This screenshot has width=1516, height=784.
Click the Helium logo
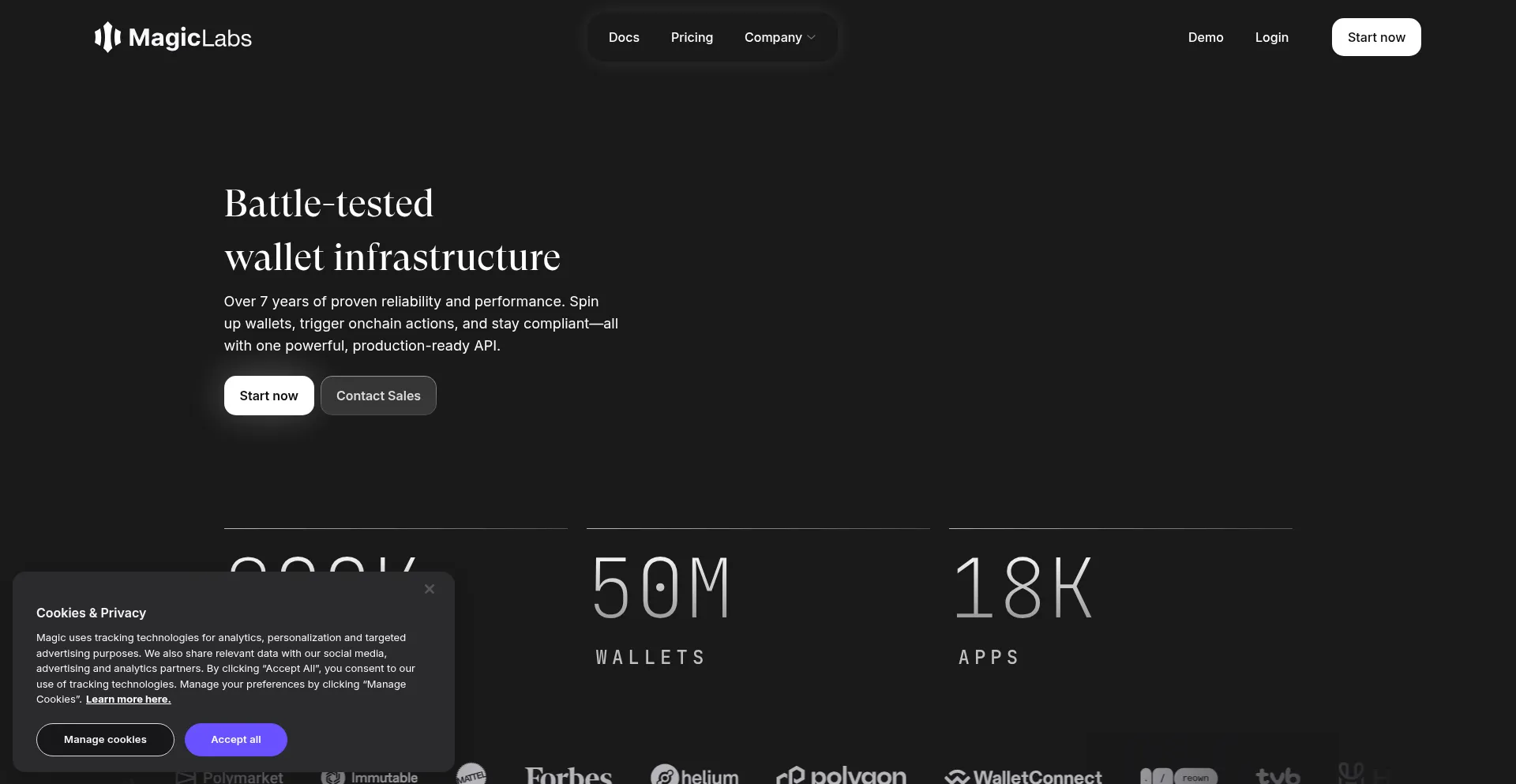click(x=695, y=775)
